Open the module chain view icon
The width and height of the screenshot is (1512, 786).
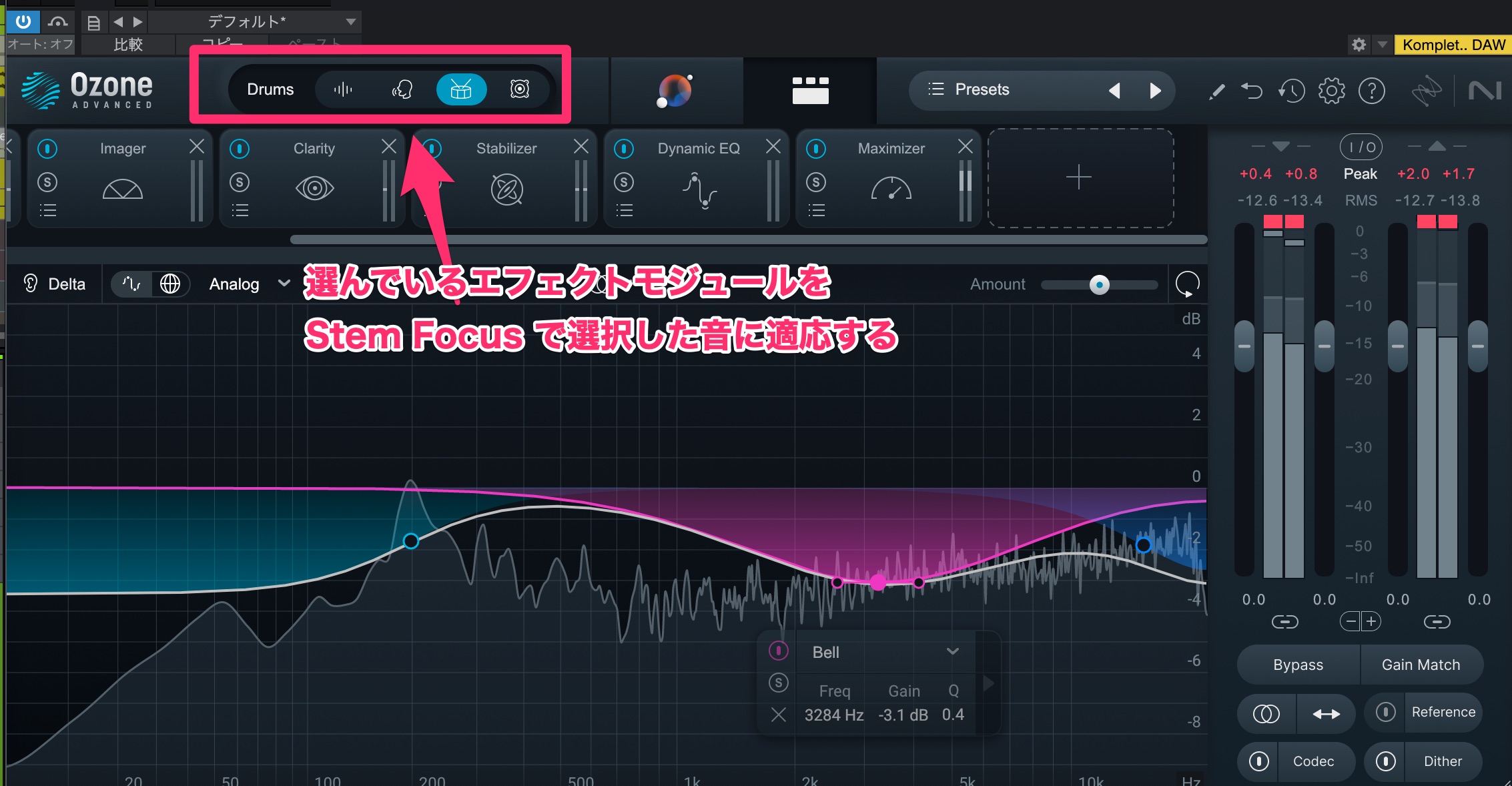point(810,91)
